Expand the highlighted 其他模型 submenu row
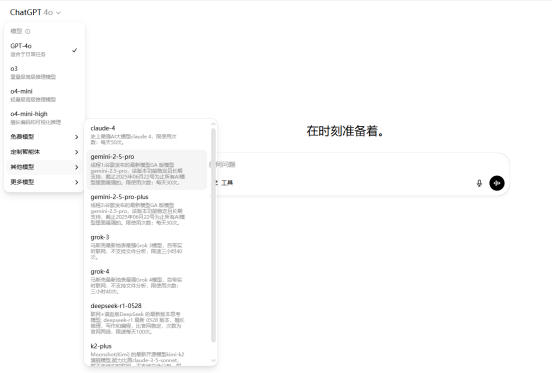 coord(44,167)
